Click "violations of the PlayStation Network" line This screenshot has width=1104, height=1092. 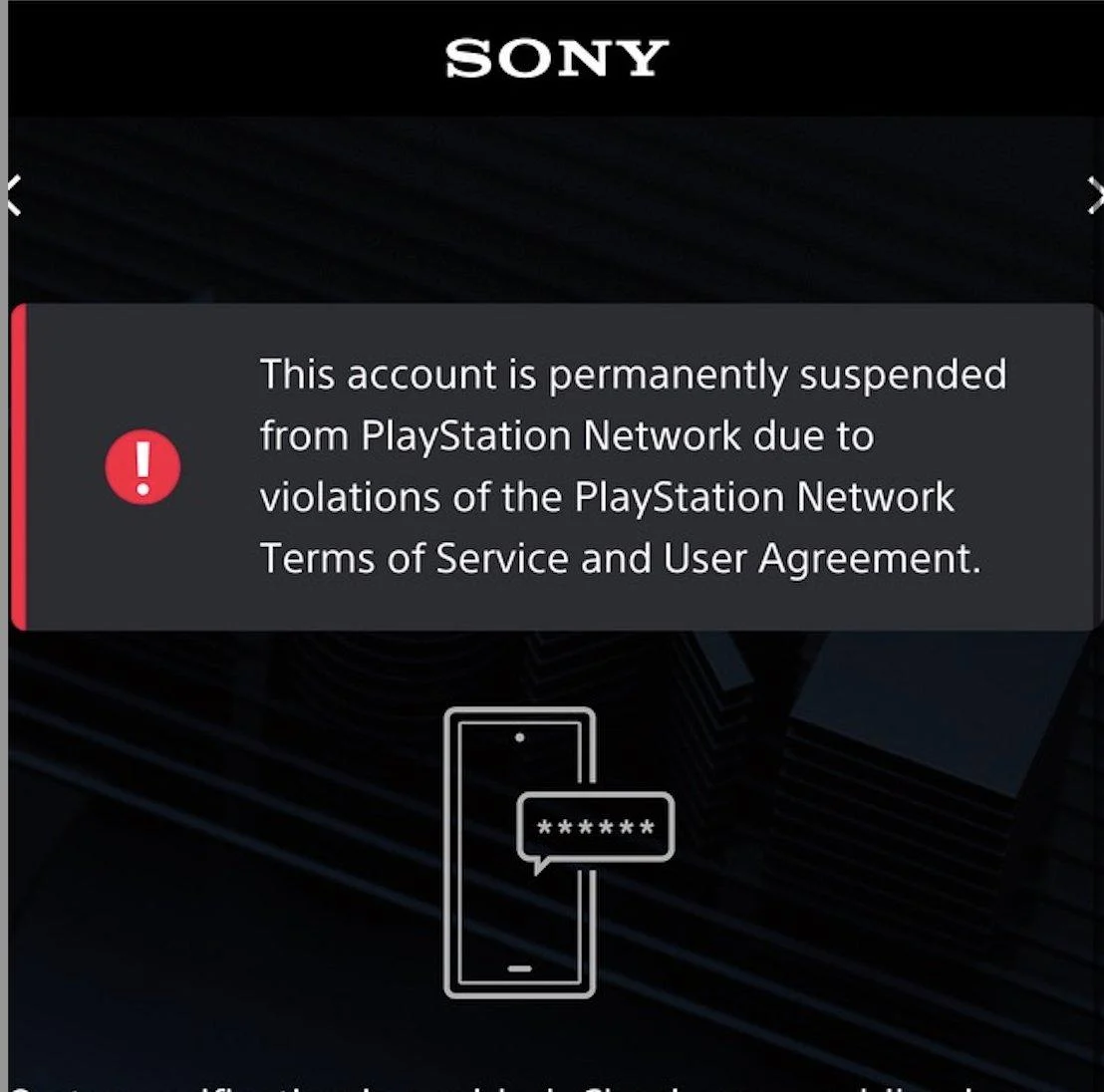pos(608,497)
